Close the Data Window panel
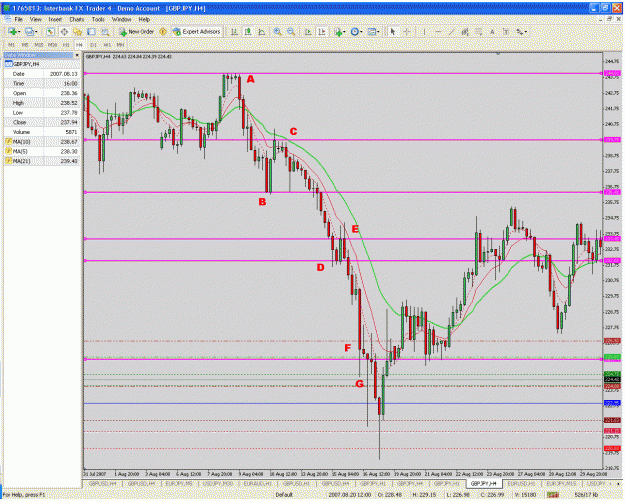 tap(77, 55)
